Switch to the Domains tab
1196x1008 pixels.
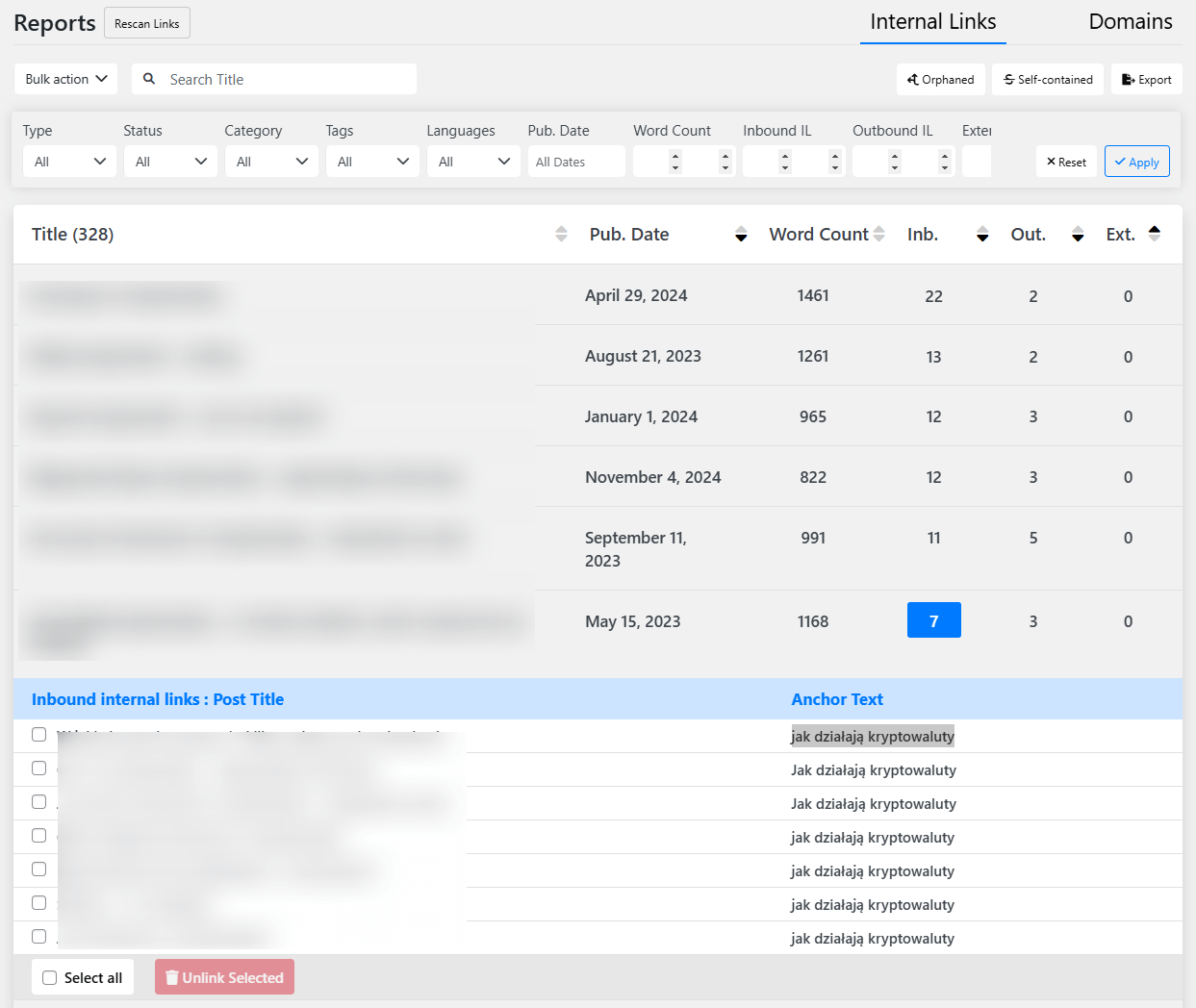[1130, 22]
